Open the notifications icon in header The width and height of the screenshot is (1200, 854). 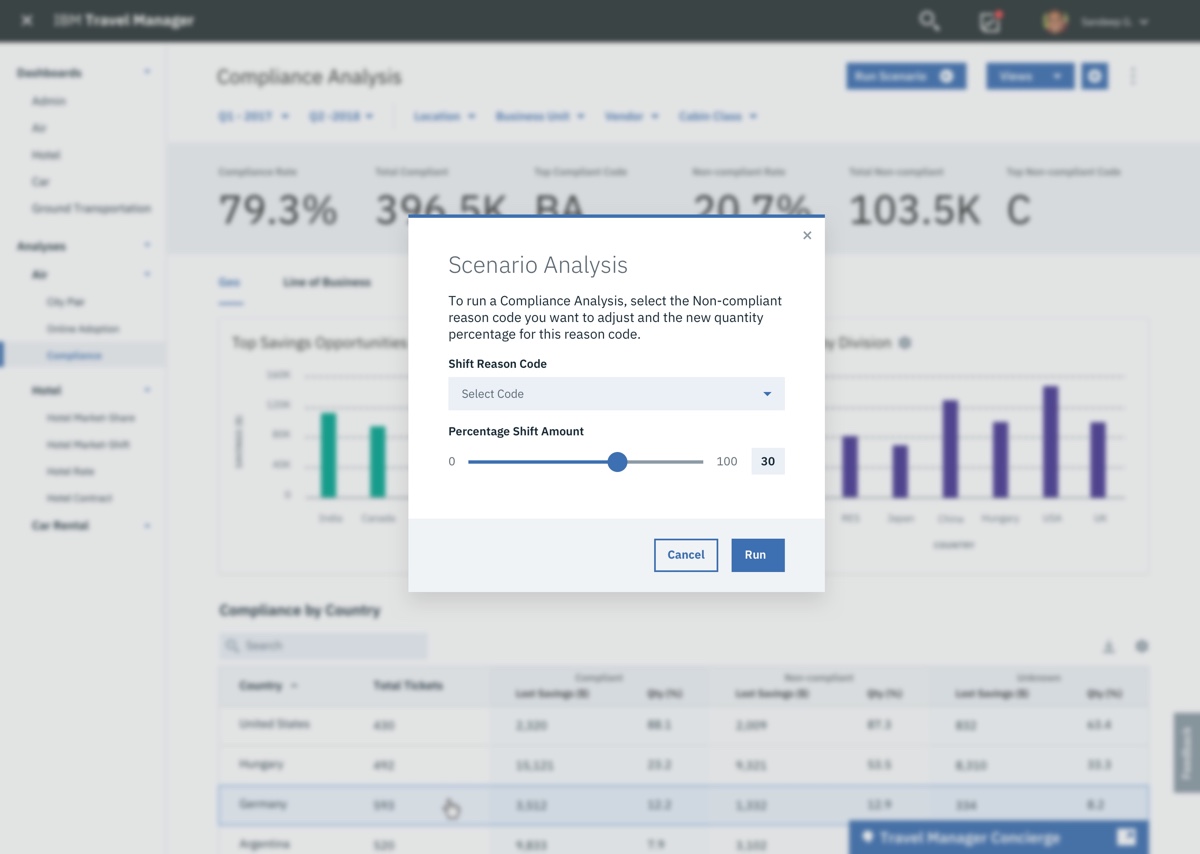click(x=989, y=22)
